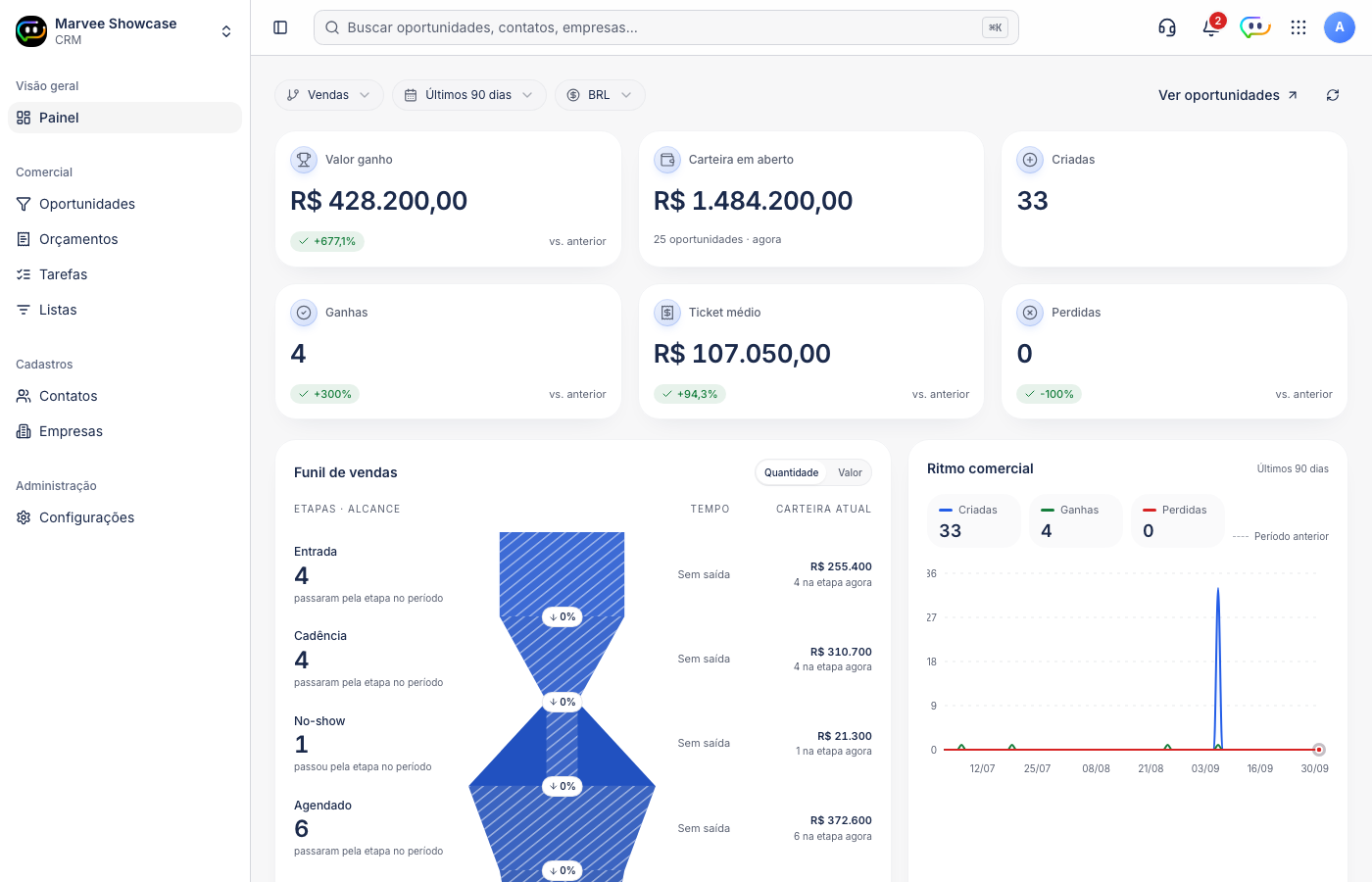Screen dimensions: 1372x882
Task: Click the R$ 310.700 Cadência carteira value
Action: click(x=841, y=652)
